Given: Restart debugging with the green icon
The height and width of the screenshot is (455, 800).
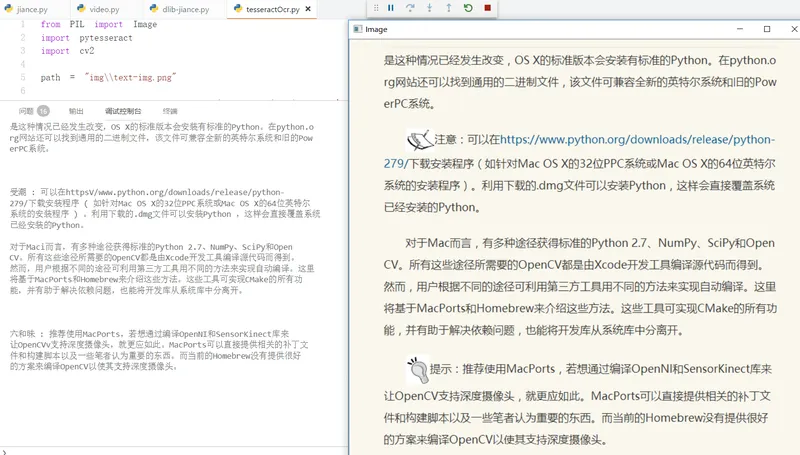Looking at the screenshot, I should coord(468,8).
